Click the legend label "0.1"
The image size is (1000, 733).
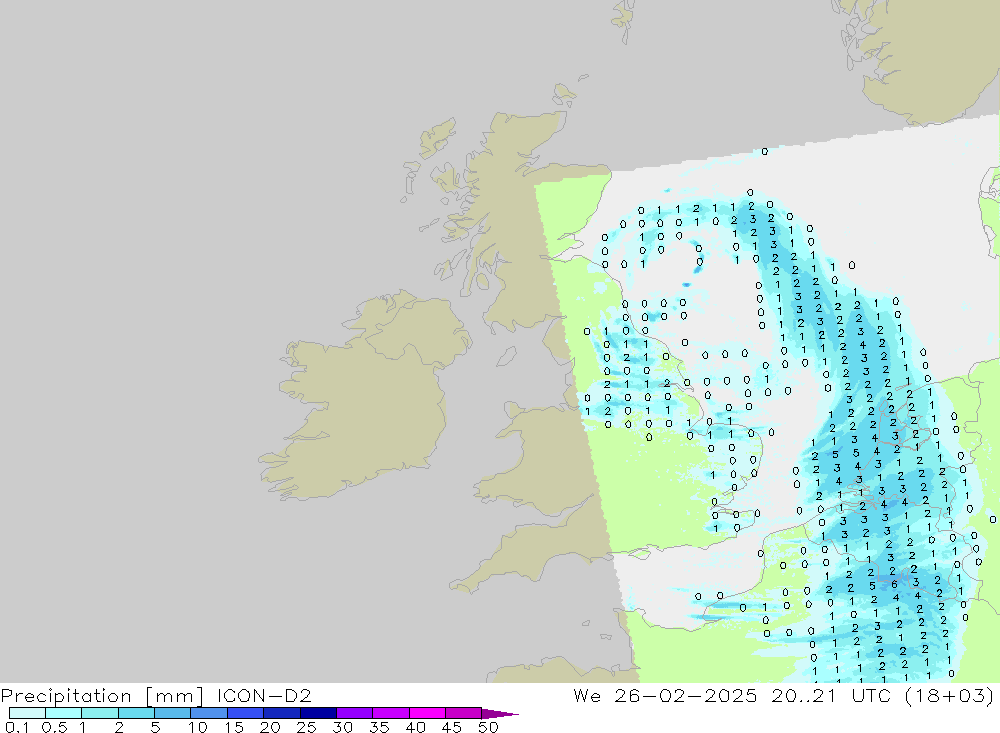point(17,727)
